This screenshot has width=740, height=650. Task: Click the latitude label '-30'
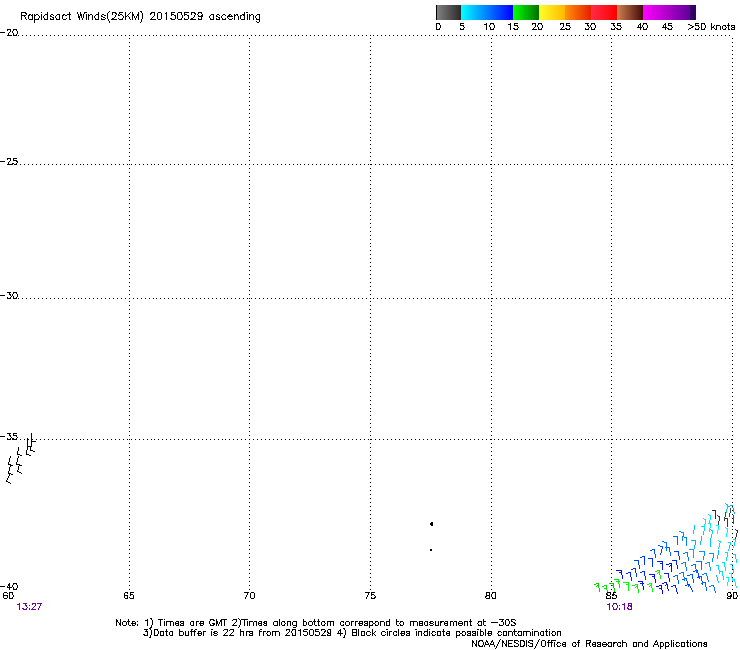[9, 295]
